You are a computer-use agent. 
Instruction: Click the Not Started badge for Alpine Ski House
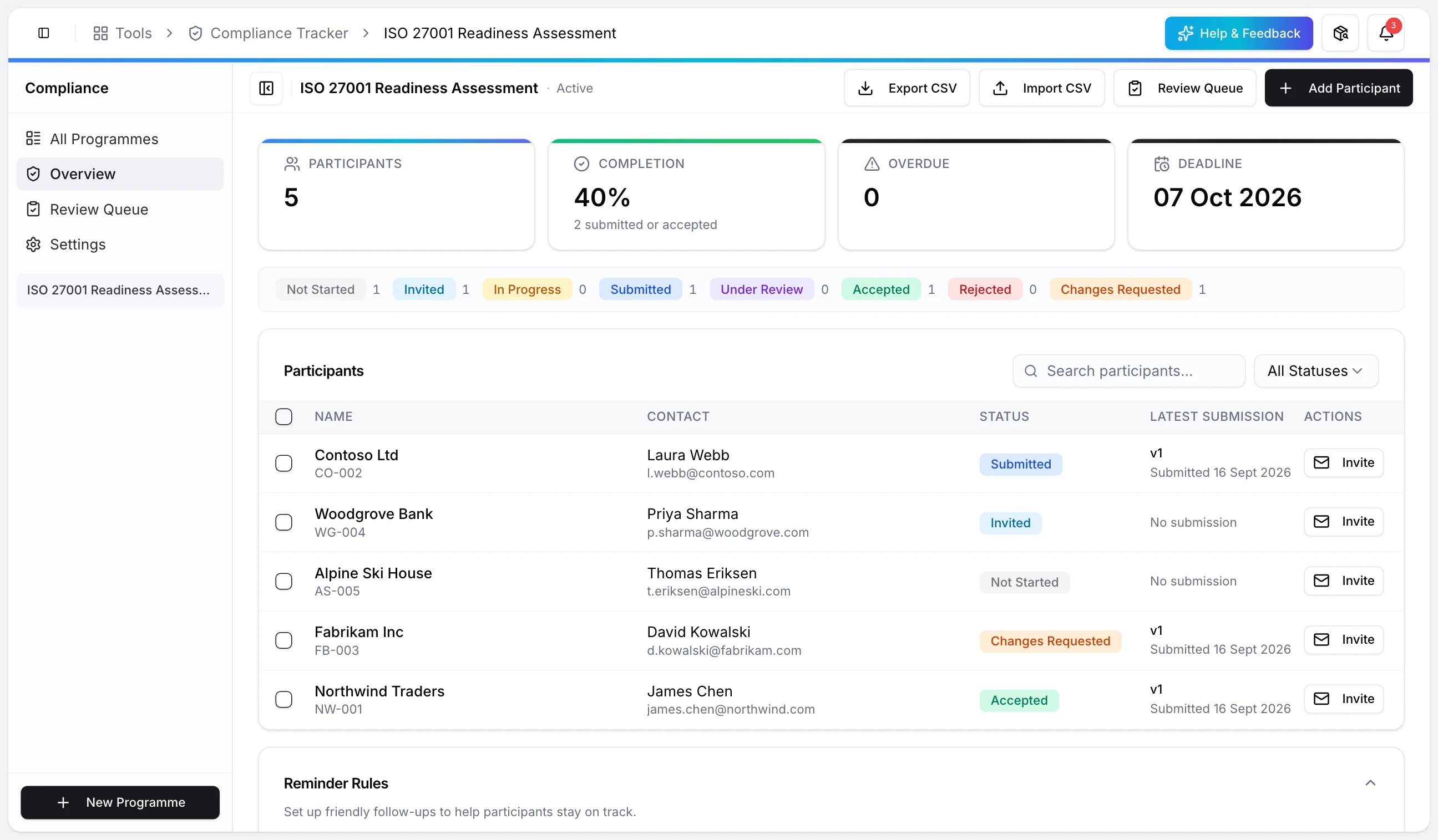[1024, 582]
